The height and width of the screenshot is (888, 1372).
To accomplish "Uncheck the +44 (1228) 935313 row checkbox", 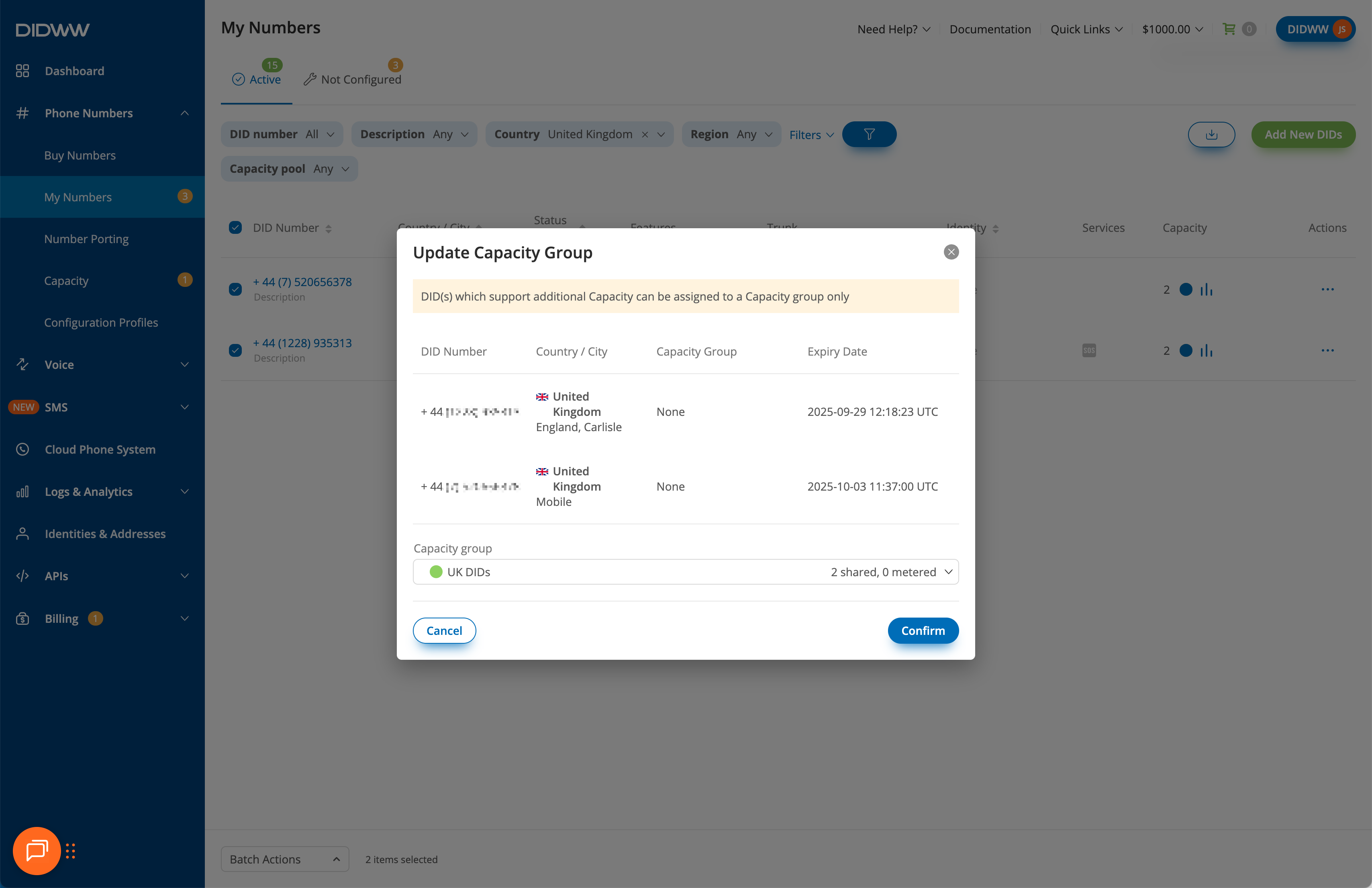I will point(235,351).
